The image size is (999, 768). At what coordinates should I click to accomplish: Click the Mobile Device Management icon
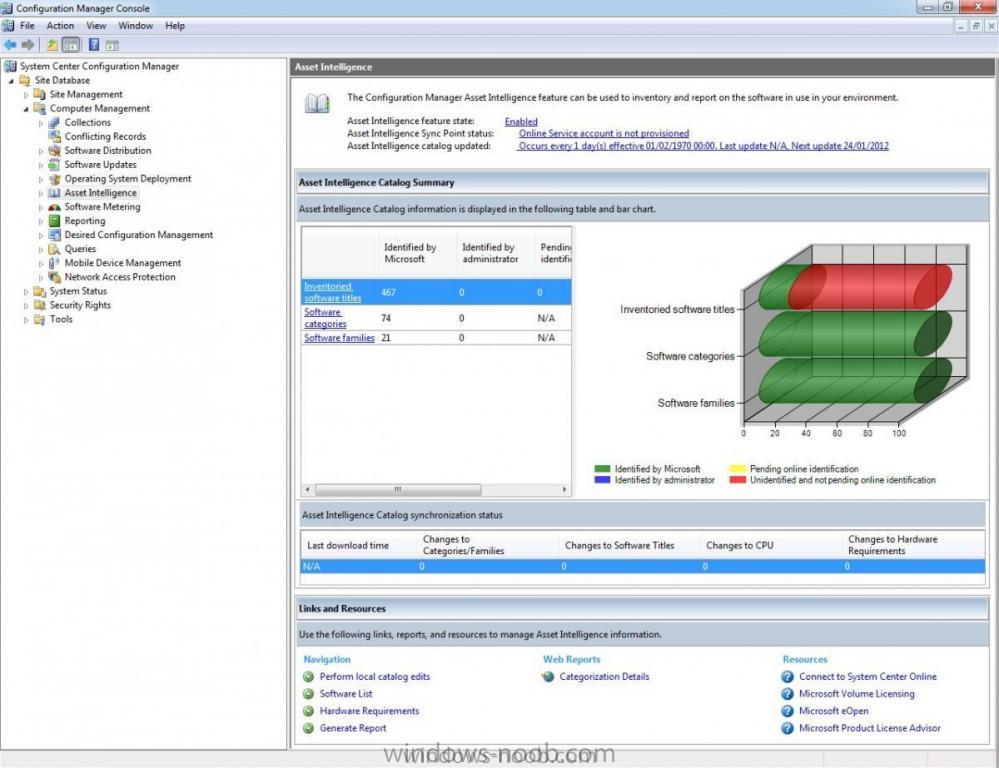point(55,263)
